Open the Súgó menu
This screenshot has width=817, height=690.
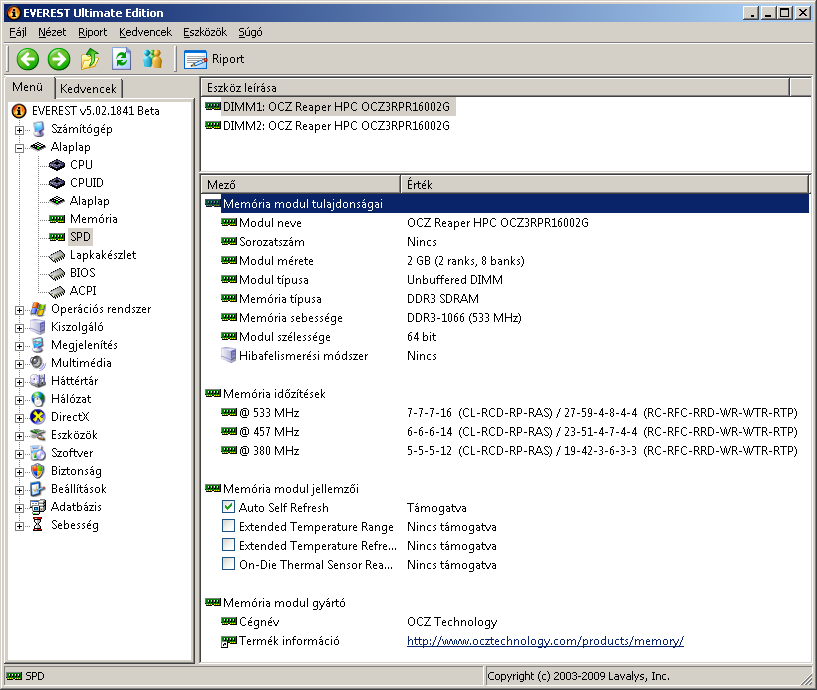(x=251, y=32)
